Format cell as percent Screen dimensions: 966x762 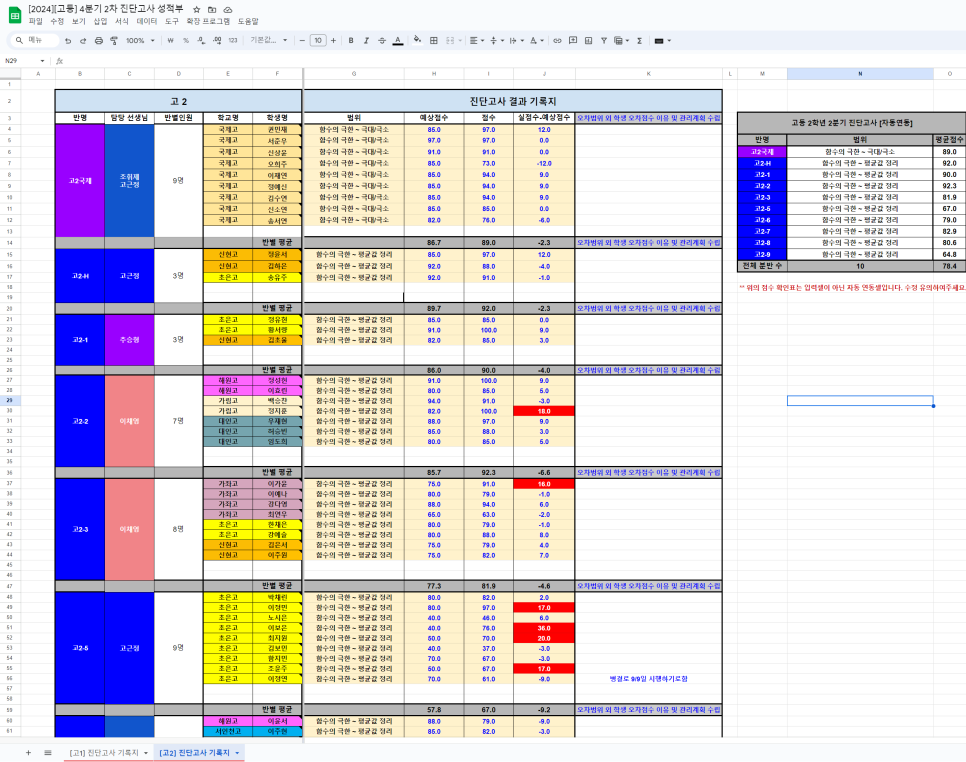pos(186,41)
